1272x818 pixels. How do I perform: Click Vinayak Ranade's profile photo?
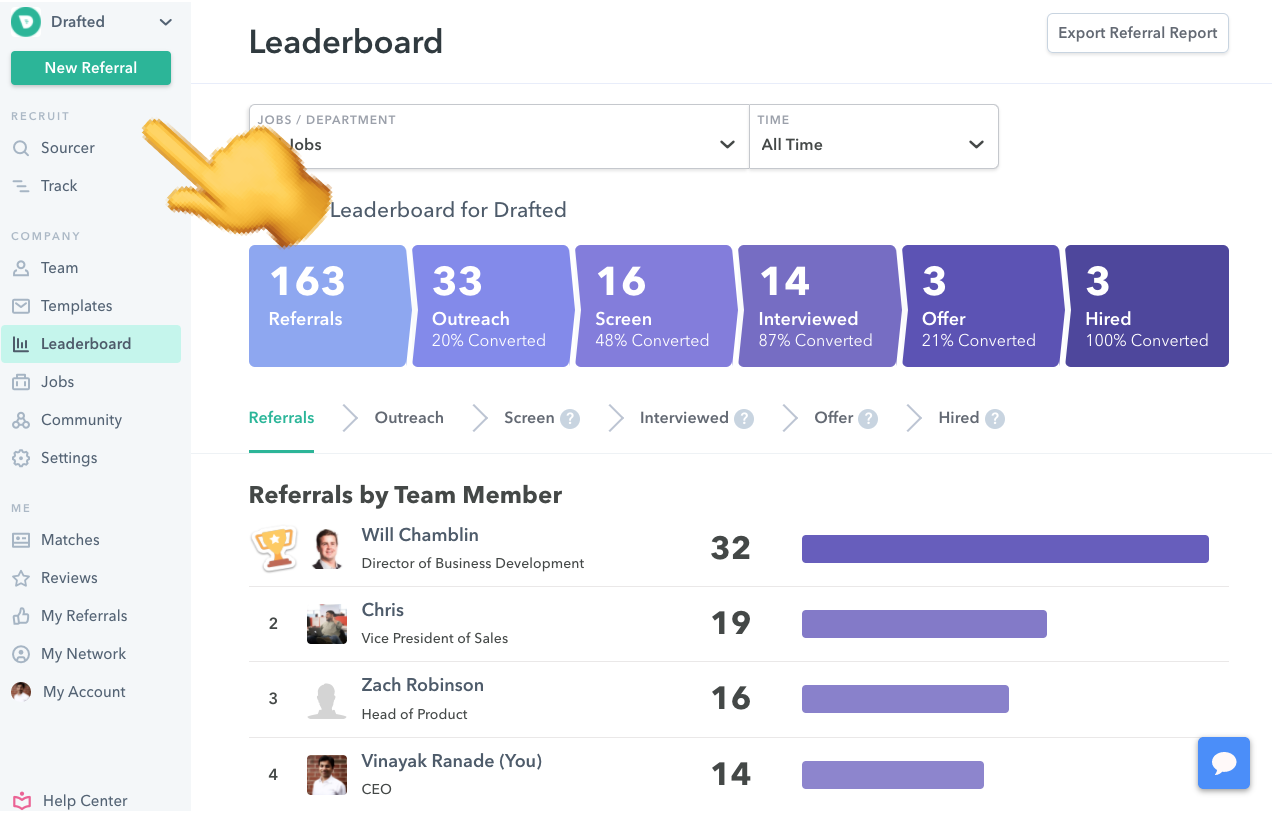(327, 775)
